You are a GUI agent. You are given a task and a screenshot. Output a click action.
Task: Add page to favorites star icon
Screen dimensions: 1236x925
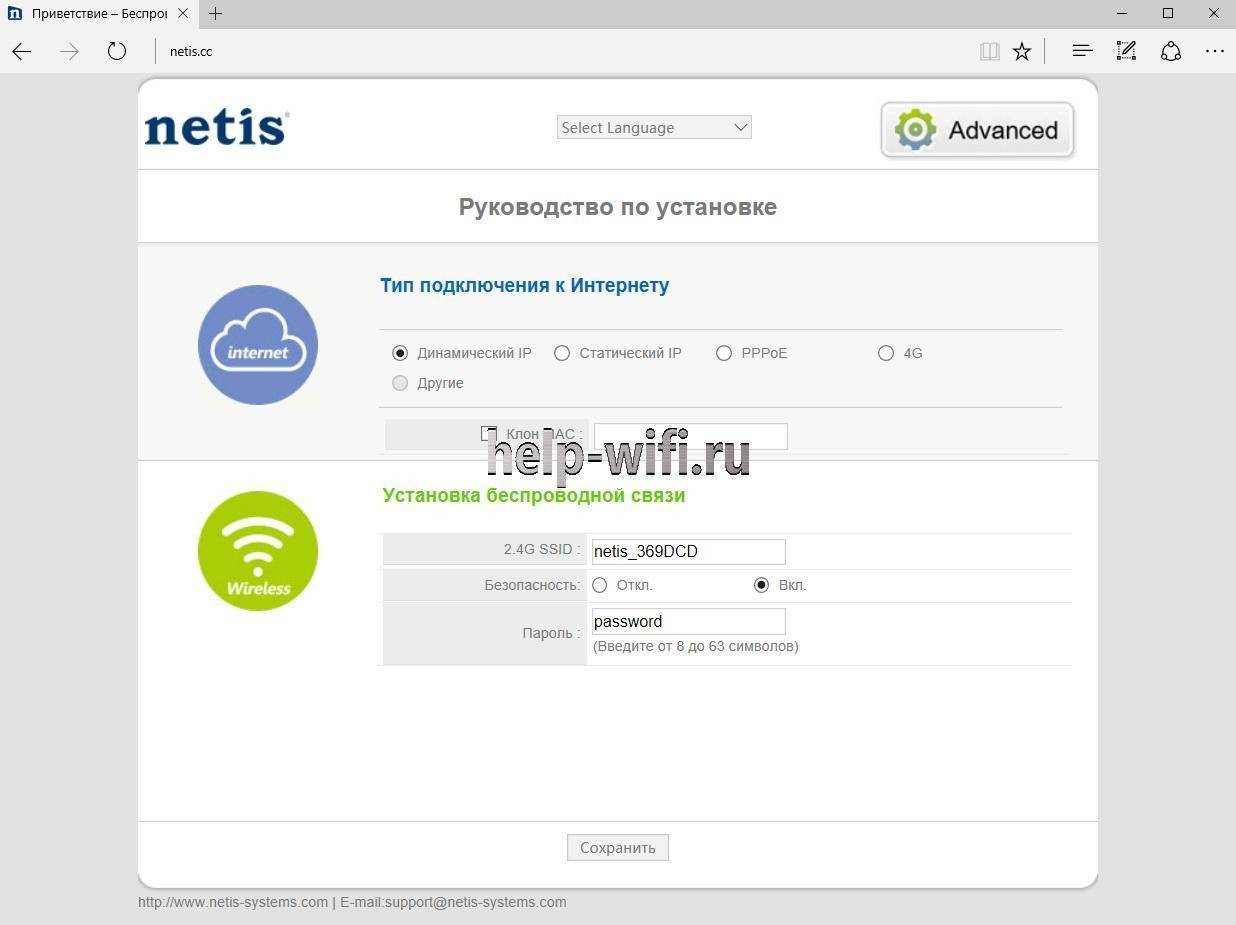pos(1021,51)
